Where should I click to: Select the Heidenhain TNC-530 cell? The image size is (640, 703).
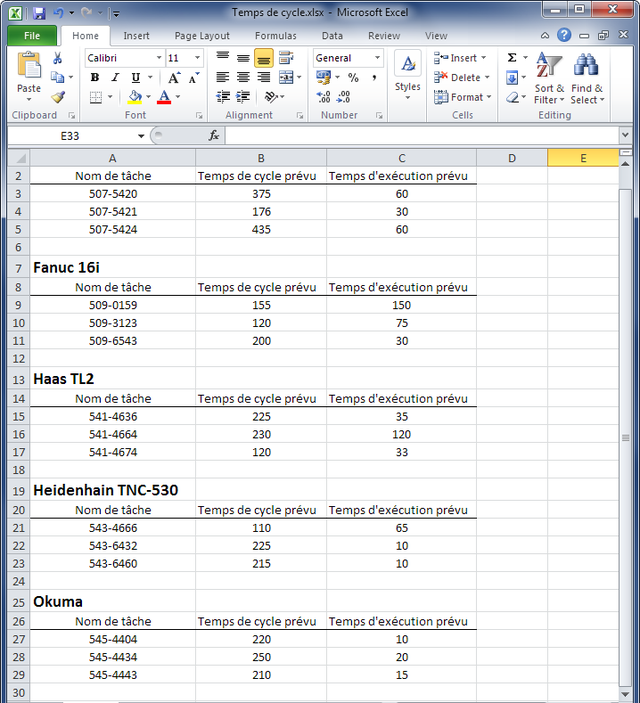click(113, 490)
